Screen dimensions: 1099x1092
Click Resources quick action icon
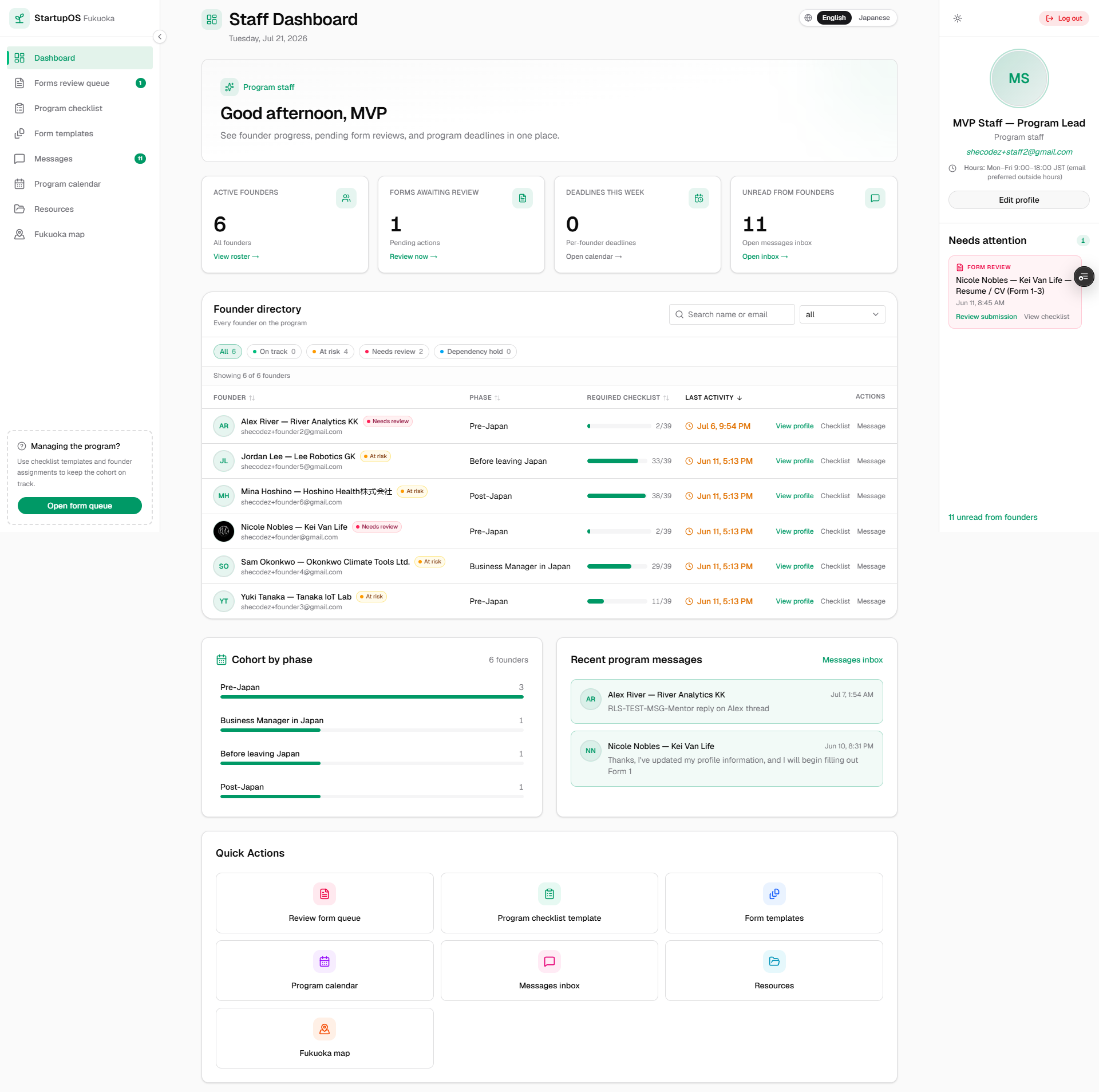(774, 961)
